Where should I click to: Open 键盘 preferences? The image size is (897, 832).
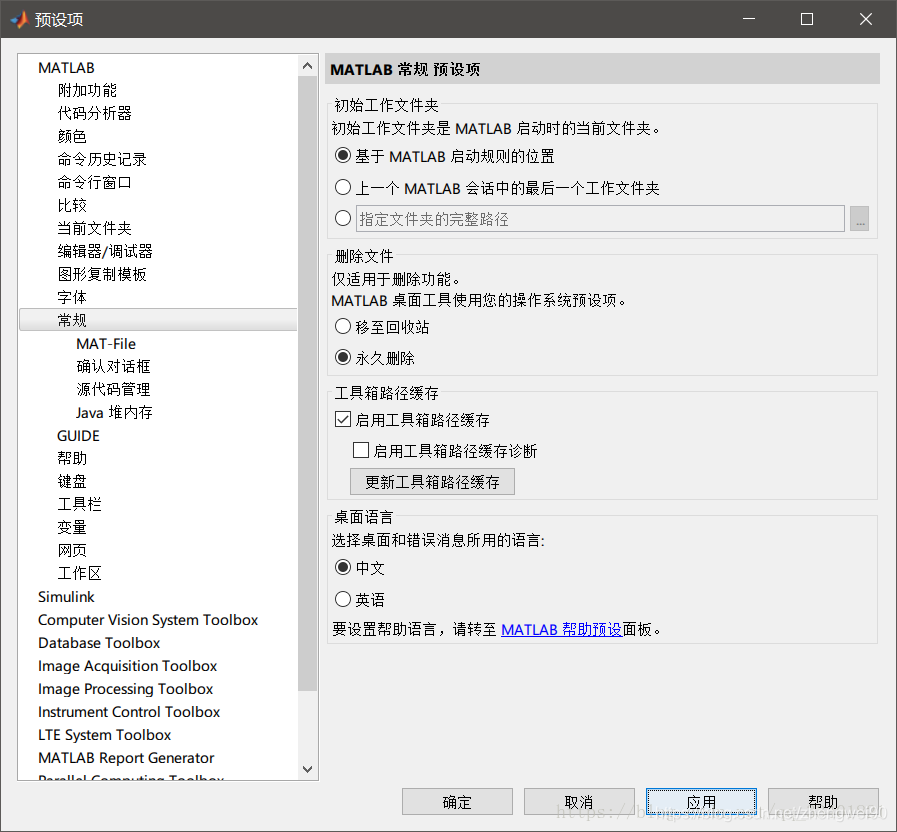72,481
